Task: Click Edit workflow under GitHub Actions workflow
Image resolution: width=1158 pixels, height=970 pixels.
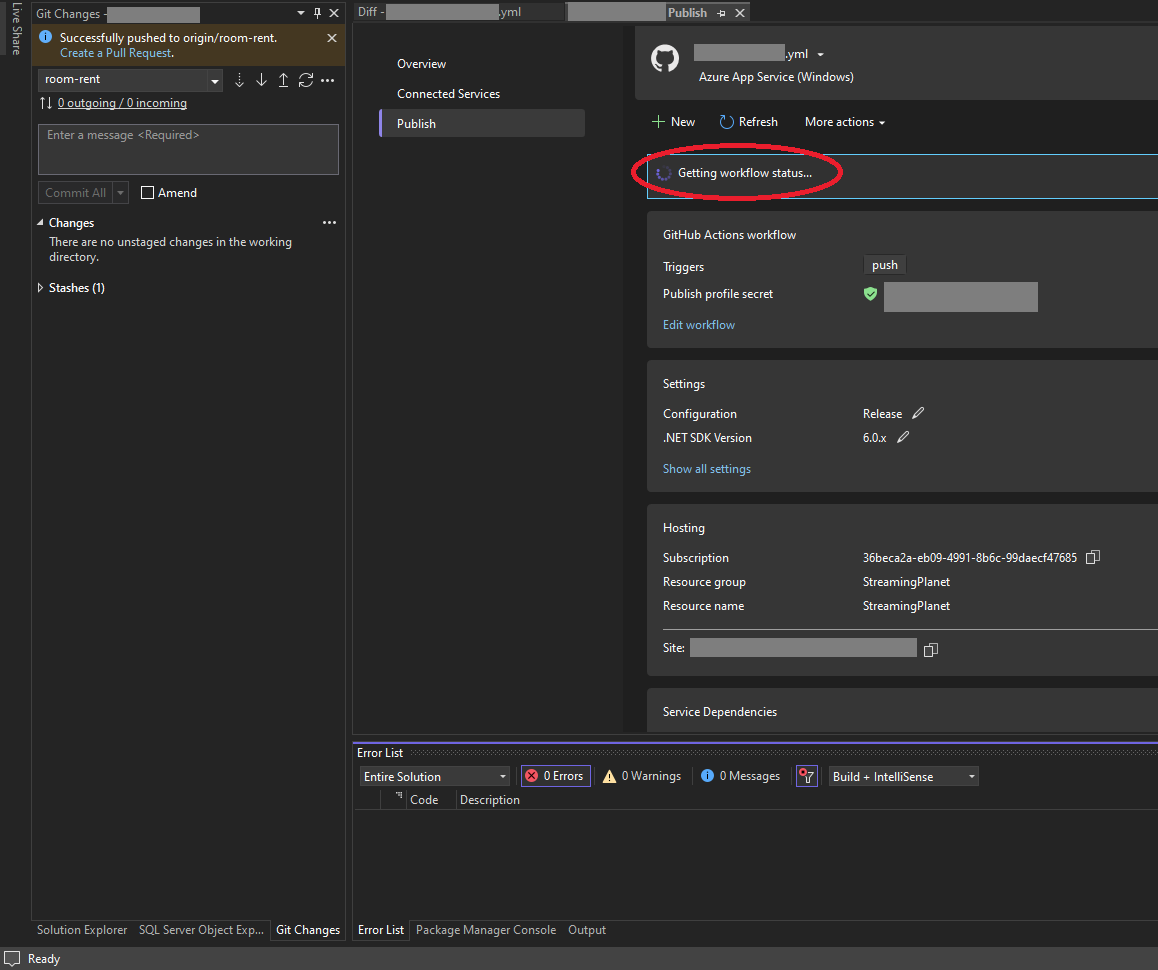Action: click(698, 324)
